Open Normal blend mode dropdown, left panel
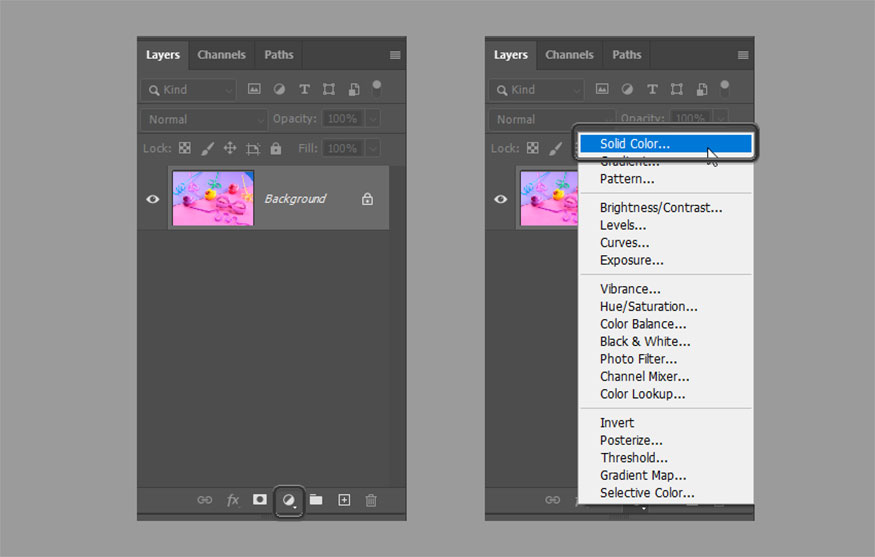This screenshot has height=557, width=875. pyautogui.click(x=205, y=119)
